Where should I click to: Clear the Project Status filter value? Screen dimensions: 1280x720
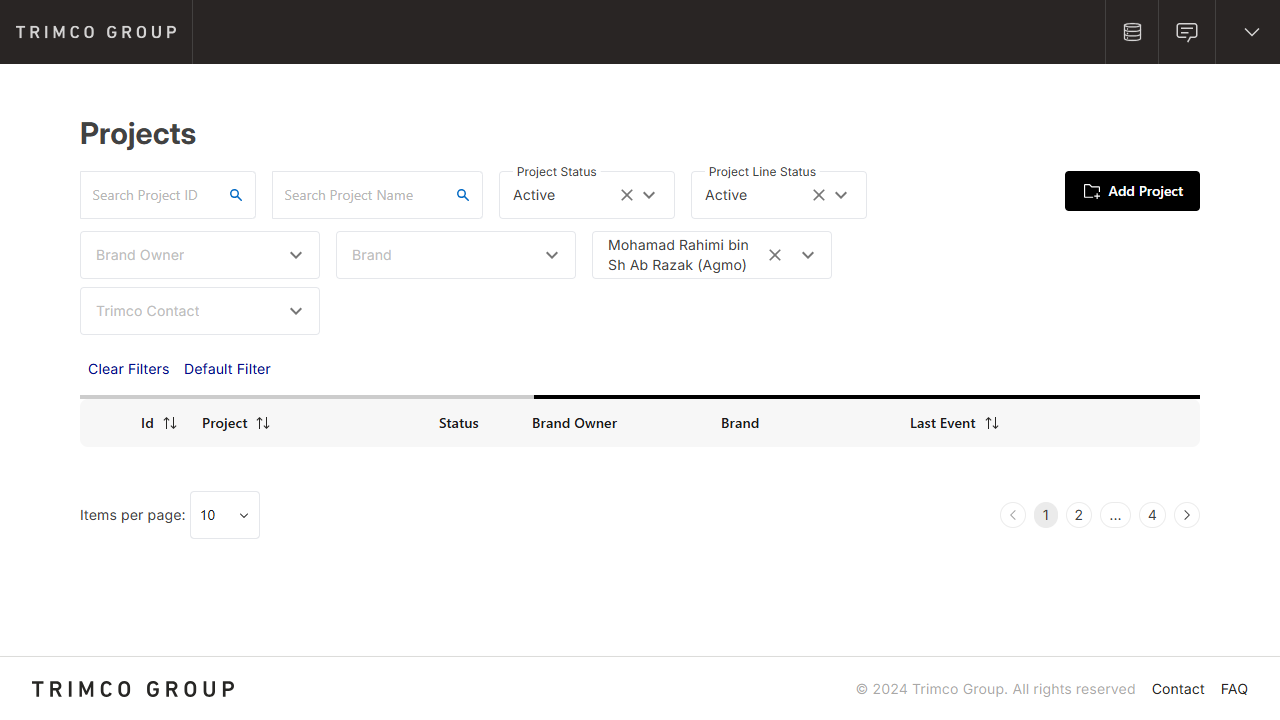pos(627,195)
